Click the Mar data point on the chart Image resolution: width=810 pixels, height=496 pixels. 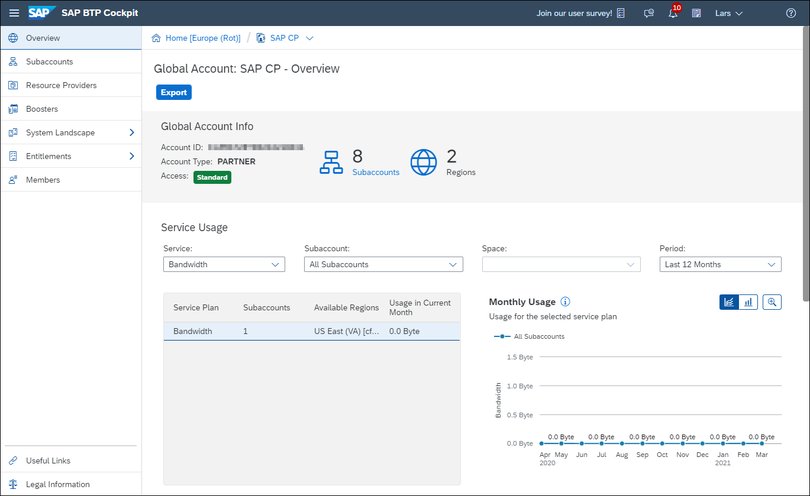[x=762, y=443]
